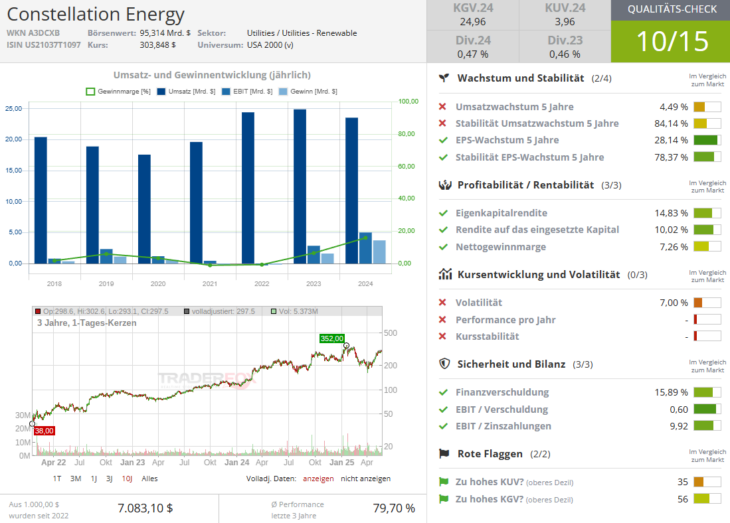This screenshot has width=730, height=523.
Task: Click the 10/15 Qualitäts-Check score box
Action: point(671,41)
